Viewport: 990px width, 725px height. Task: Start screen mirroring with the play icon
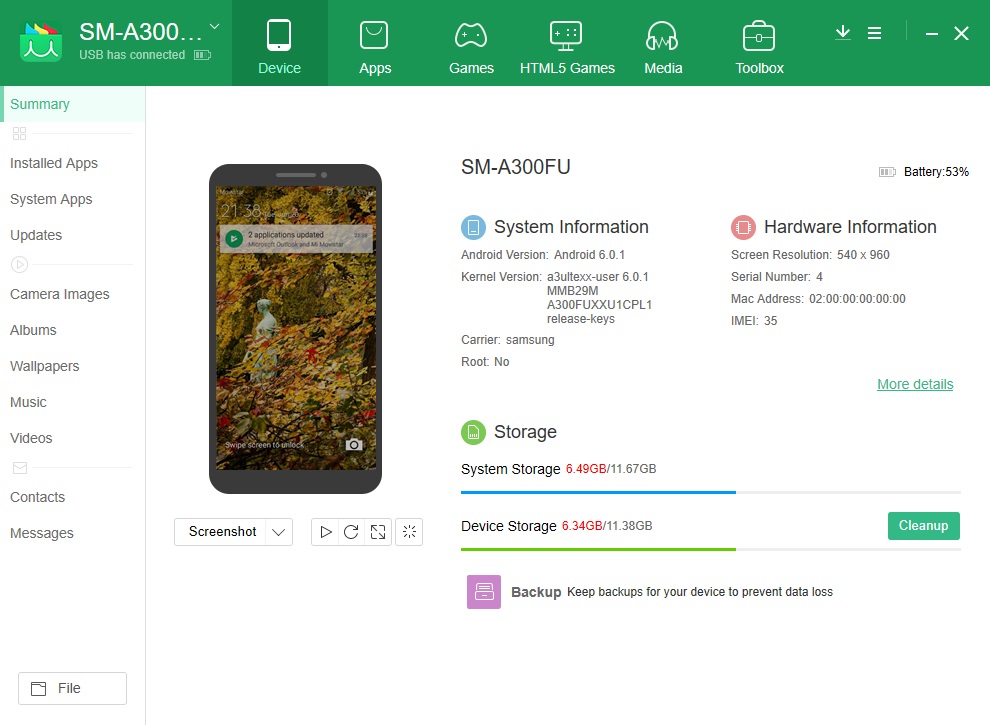click(326, 531)
